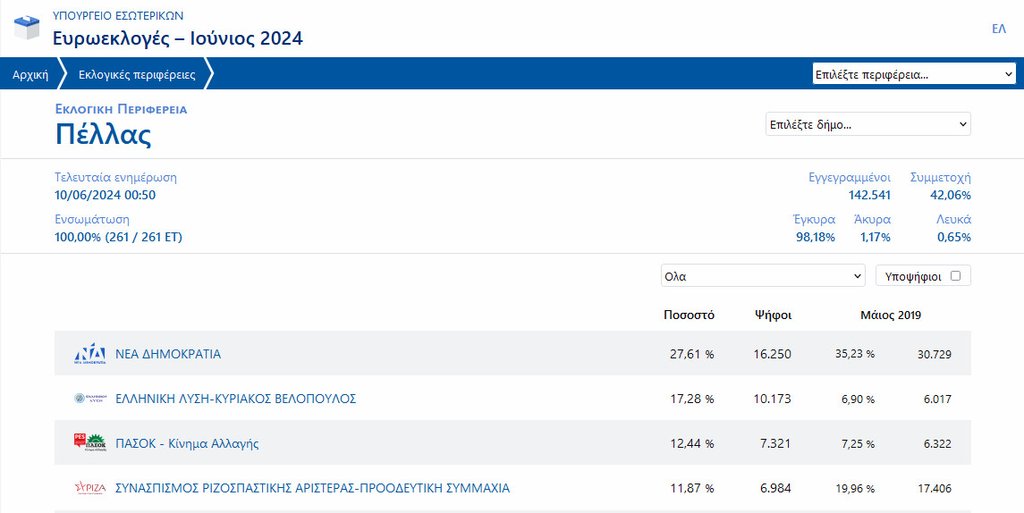The height and width of the screenshot is (513, 1024).
Task: Open Εκλογικές περιφέρειες breadcrumb
Action: (137, 74)
